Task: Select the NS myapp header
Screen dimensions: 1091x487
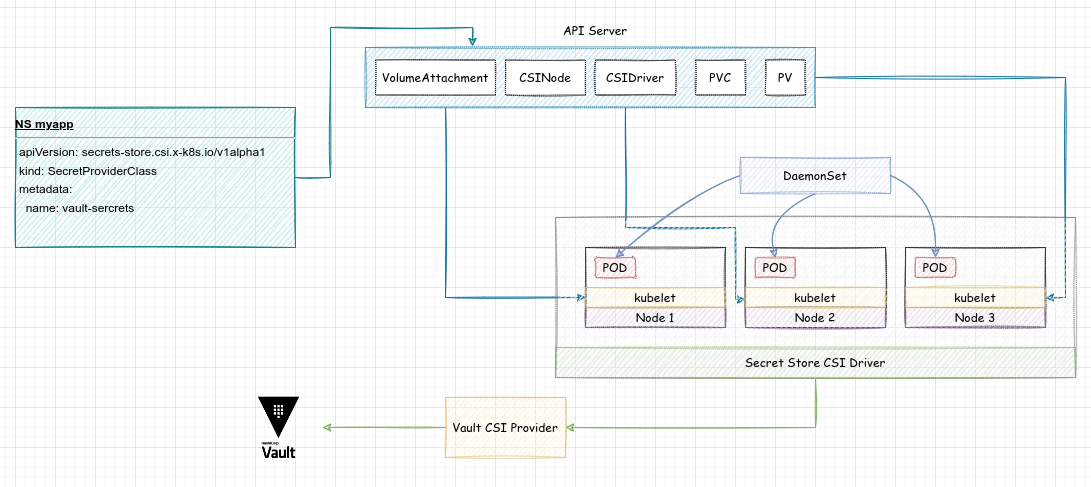Action: tap(155, 124)
